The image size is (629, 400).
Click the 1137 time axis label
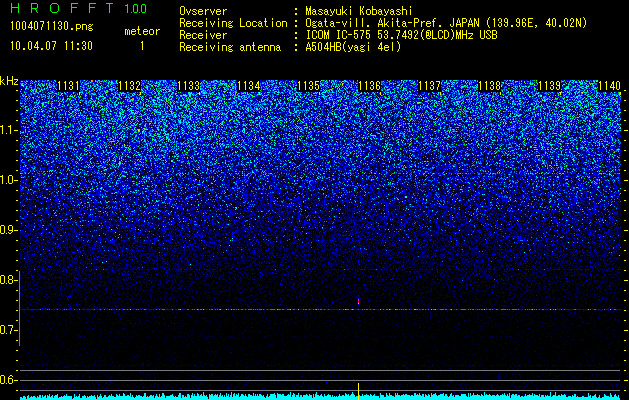tap(429, 86)
